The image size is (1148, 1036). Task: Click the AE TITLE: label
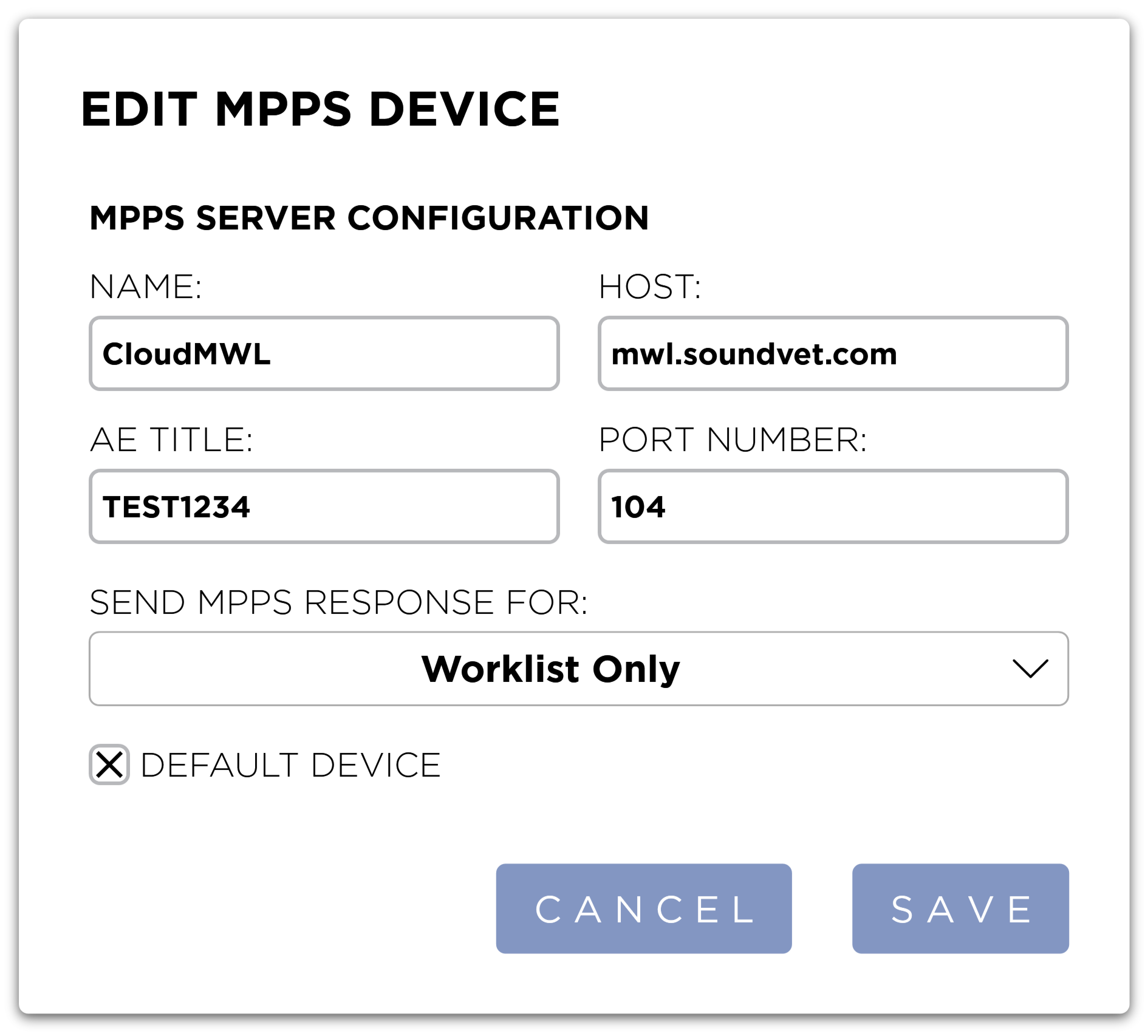tap(171, 440)
